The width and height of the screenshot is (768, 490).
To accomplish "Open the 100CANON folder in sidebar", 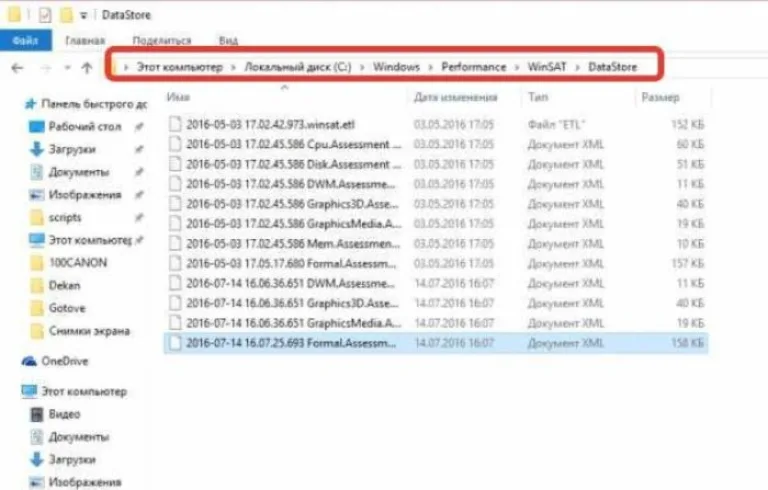I will pyautogui.click(x=78, y=263).
